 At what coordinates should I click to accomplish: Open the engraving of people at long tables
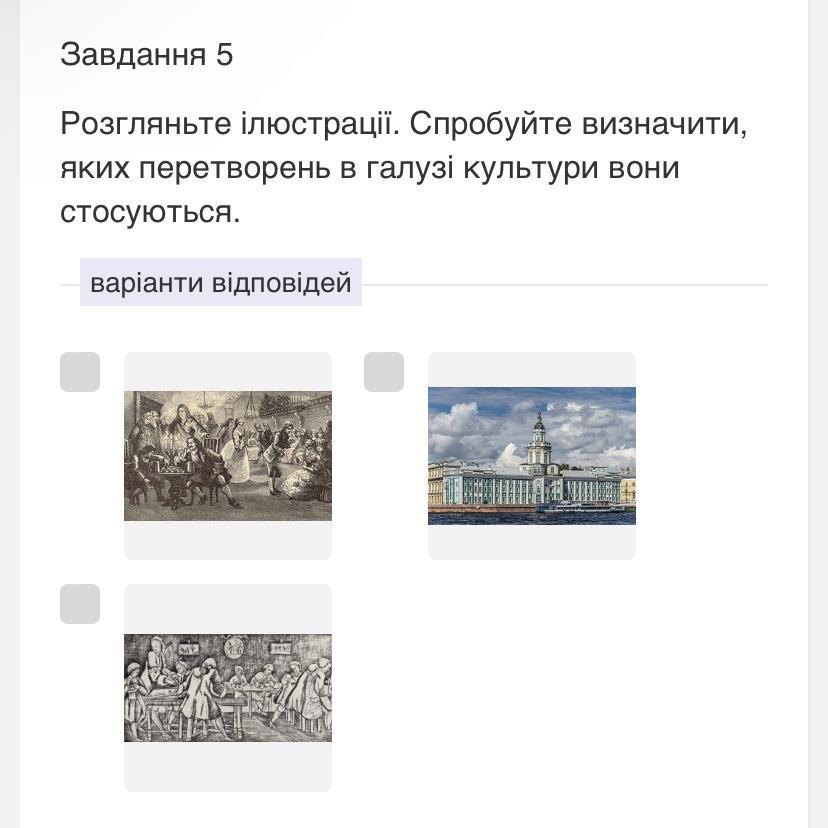(x=228, y=688)
